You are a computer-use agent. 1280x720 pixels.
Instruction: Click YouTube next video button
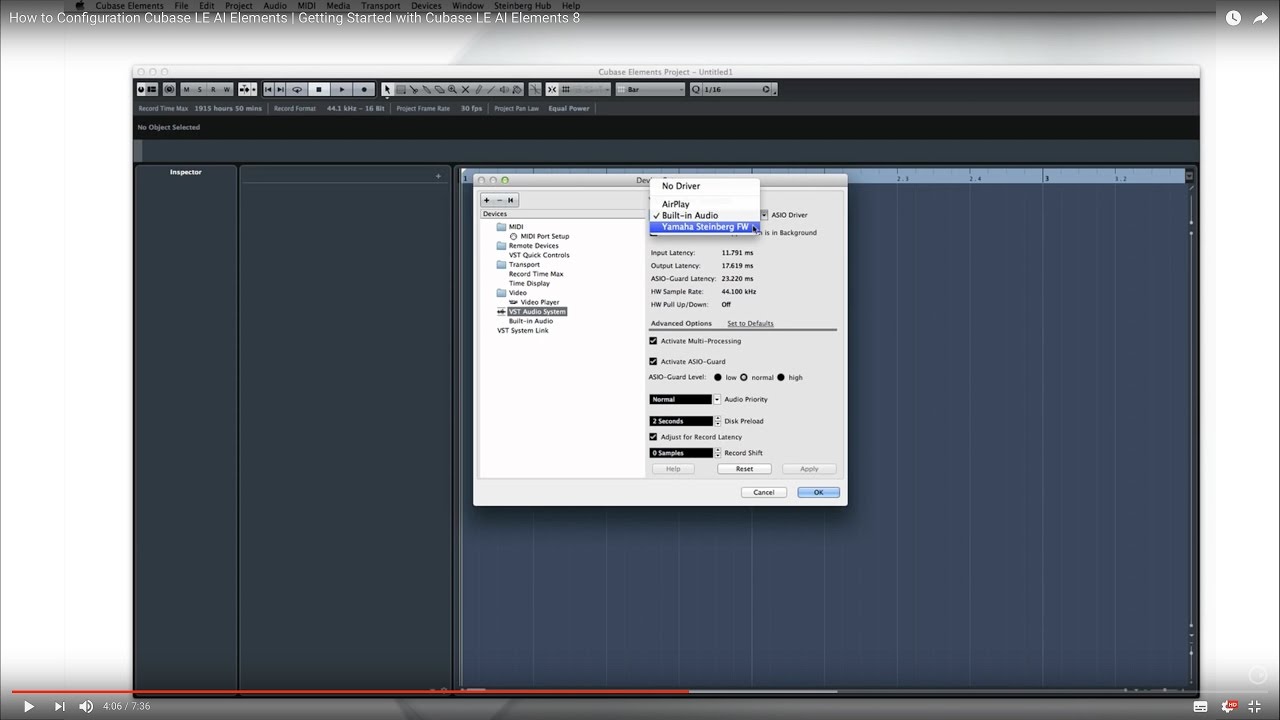click(59, 706)
